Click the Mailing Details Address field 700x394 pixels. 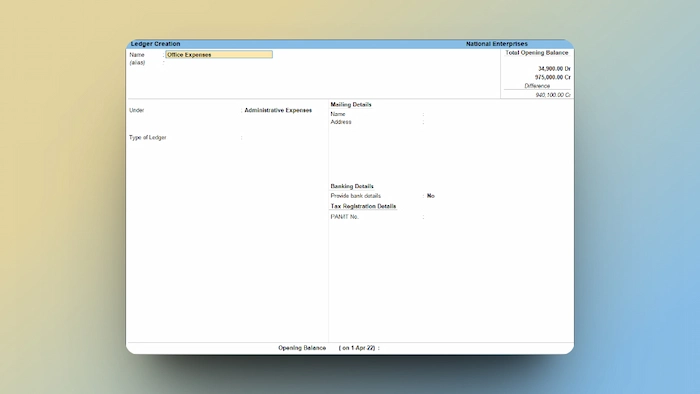[x=464, y=122]
